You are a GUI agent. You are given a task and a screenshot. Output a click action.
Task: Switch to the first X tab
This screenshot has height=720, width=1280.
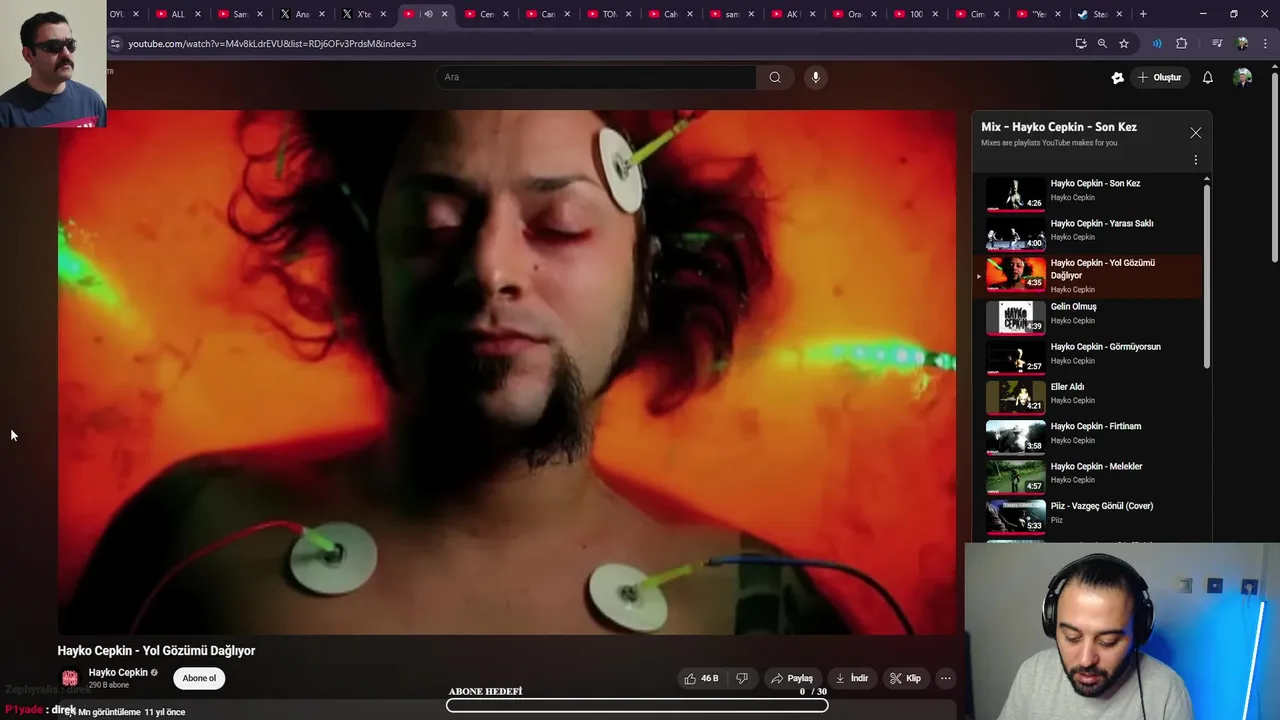click(x=302, y=14)
